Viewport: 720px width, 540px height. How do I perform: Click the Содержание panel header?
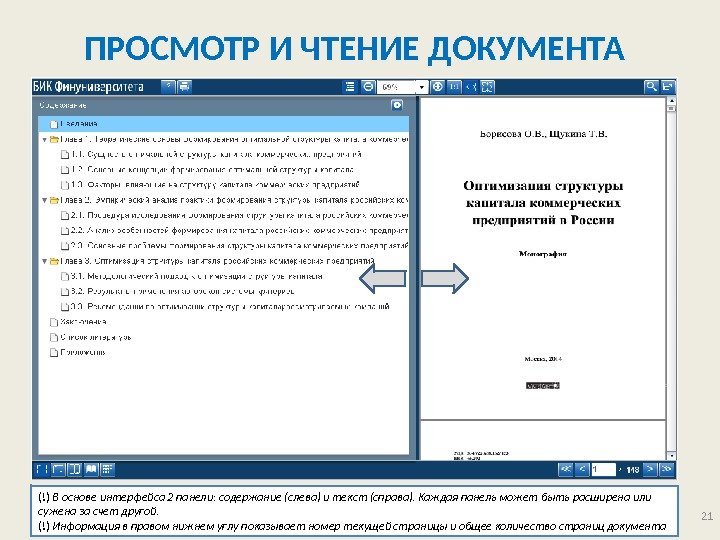(x=63, y=105)
